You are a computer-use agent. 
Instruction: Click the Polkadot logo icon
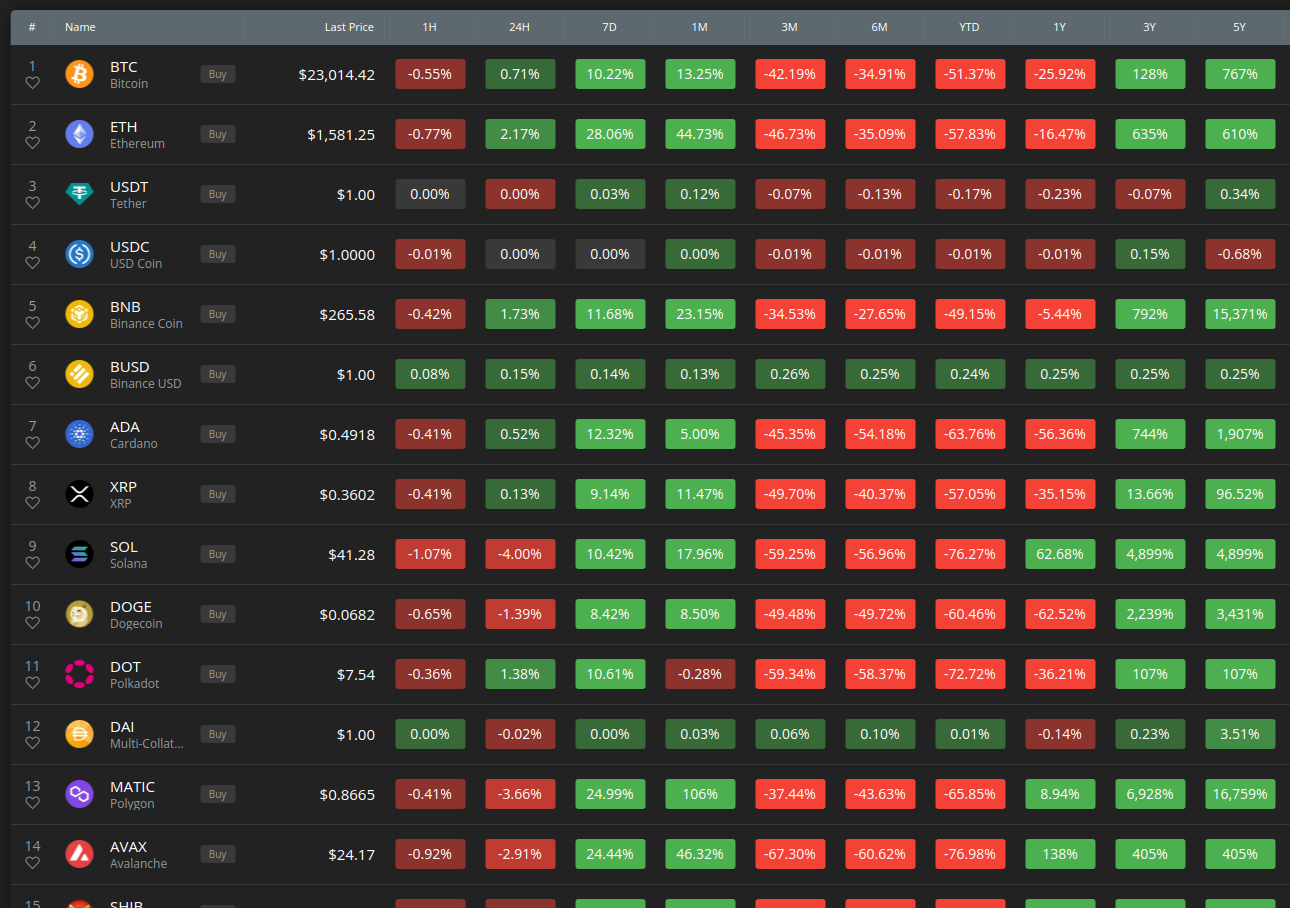[79, 674]
